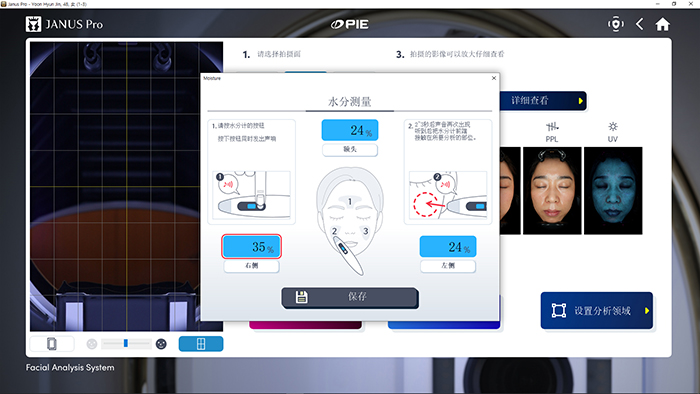Toggle the grid overlay button
Screen dimensions: 700x394
pos(201,344)
